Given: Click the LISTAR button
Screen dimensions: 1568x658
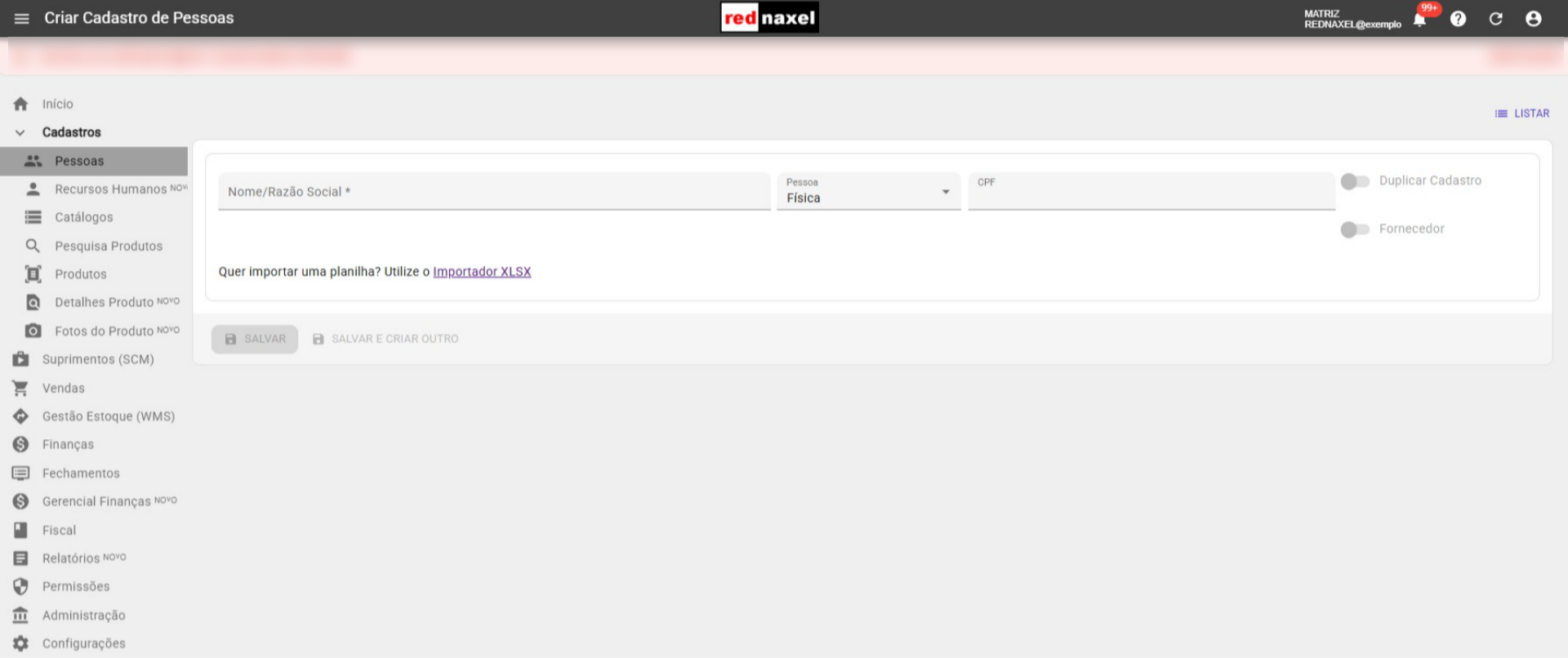Looking at the screenshot, I should (1522, 113).
